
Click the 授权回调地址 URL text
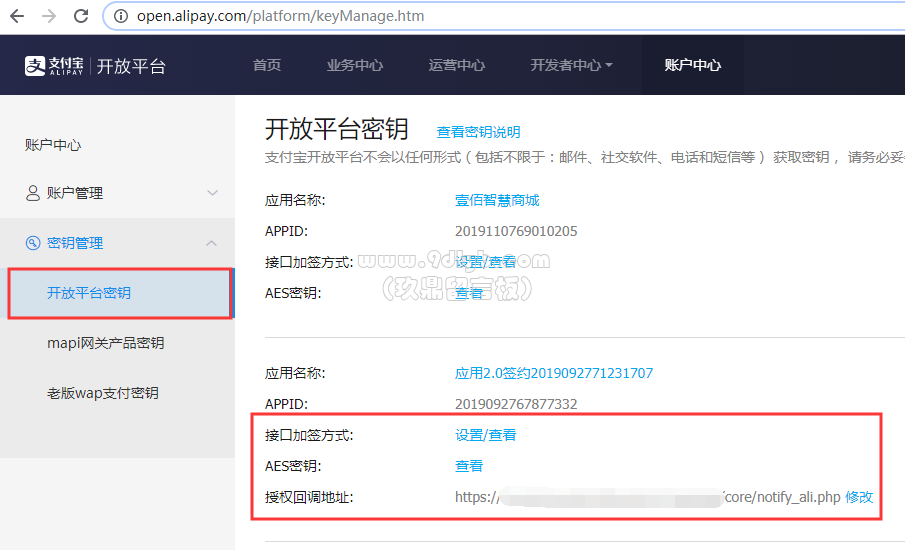648,497
